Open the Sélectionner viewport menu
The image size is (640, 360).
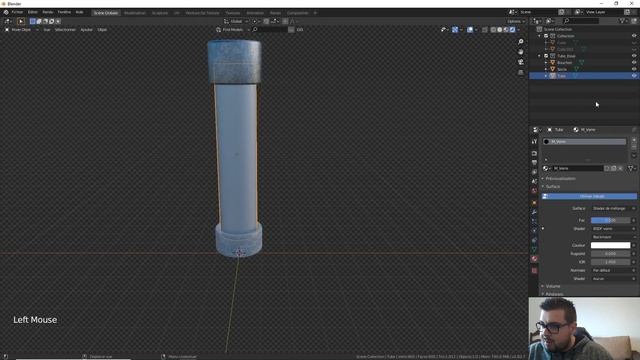click(65, 30)
